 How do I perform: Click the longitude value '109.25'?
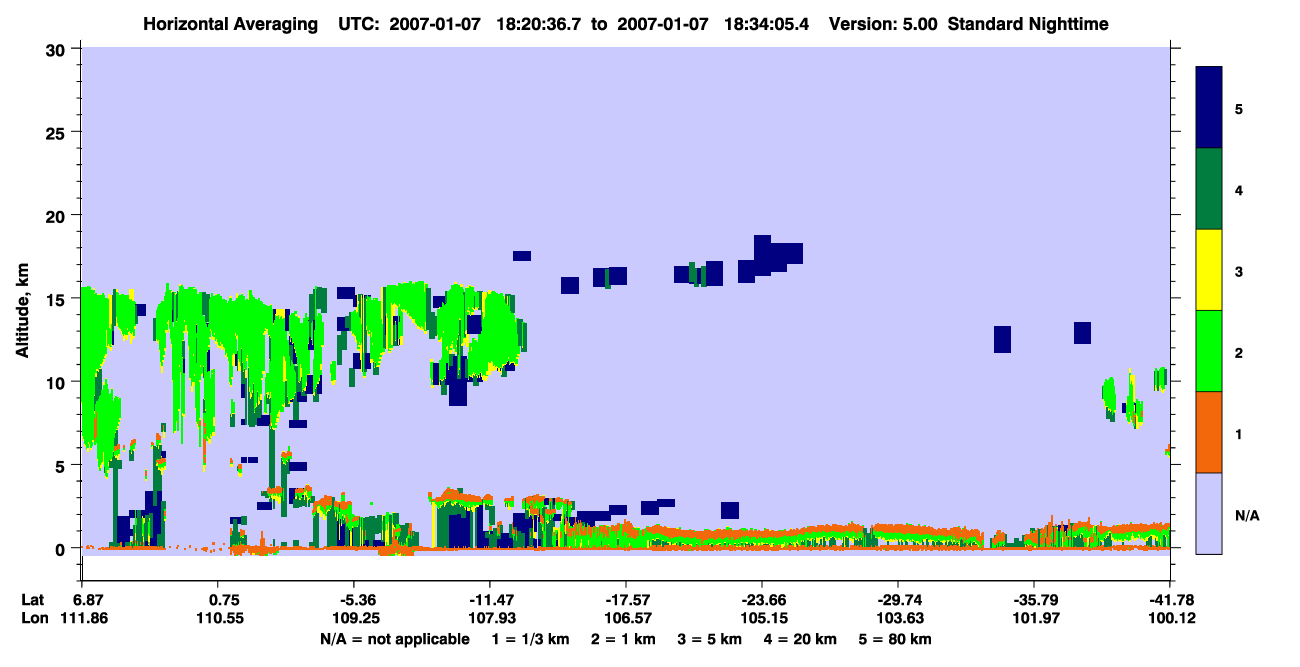[354, 619]
